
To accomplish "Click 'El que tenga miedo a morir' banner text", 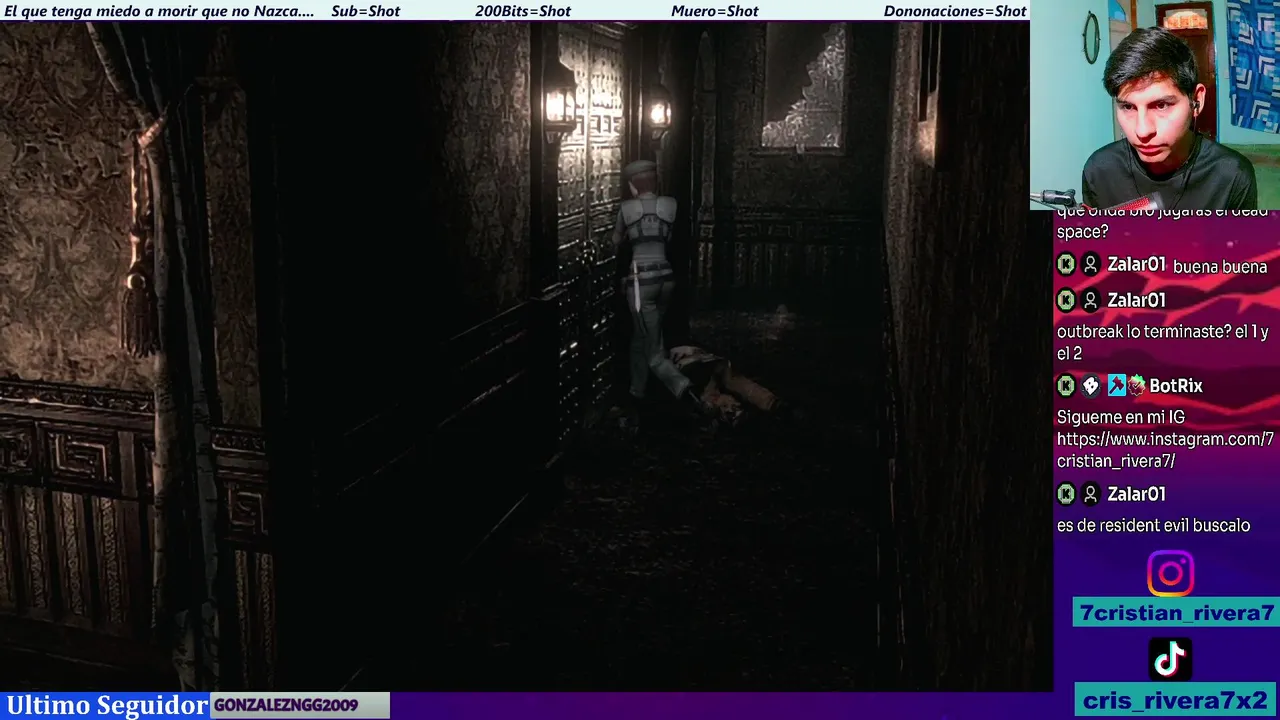I will coord(159,11).
